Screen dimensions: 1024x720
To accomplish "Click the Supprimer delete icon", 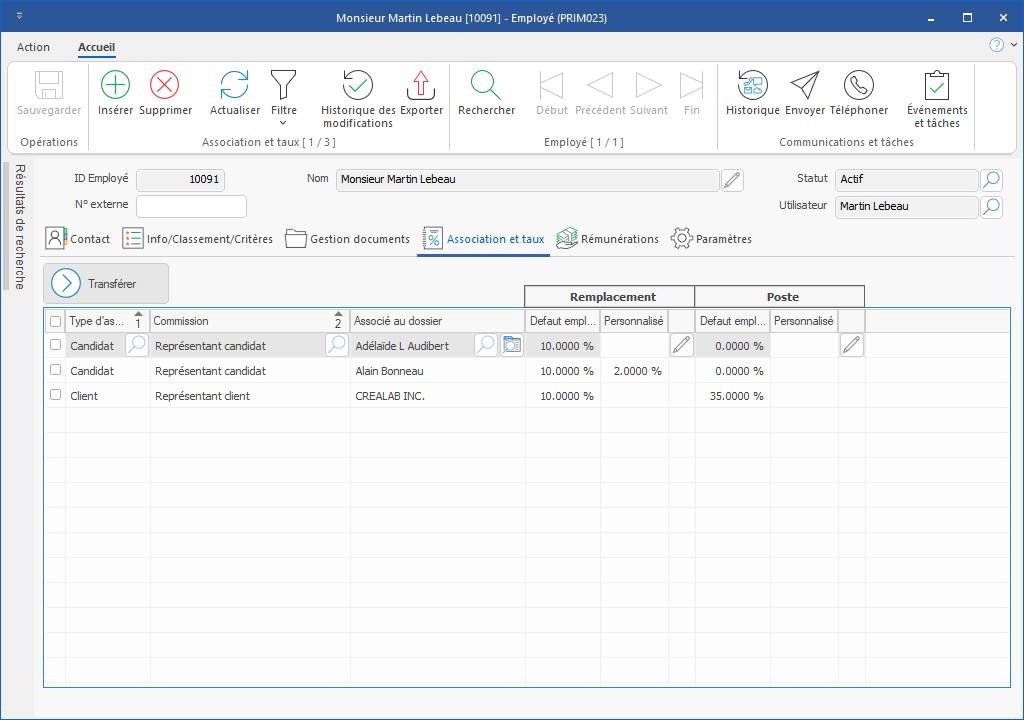I will coord(165,86).
